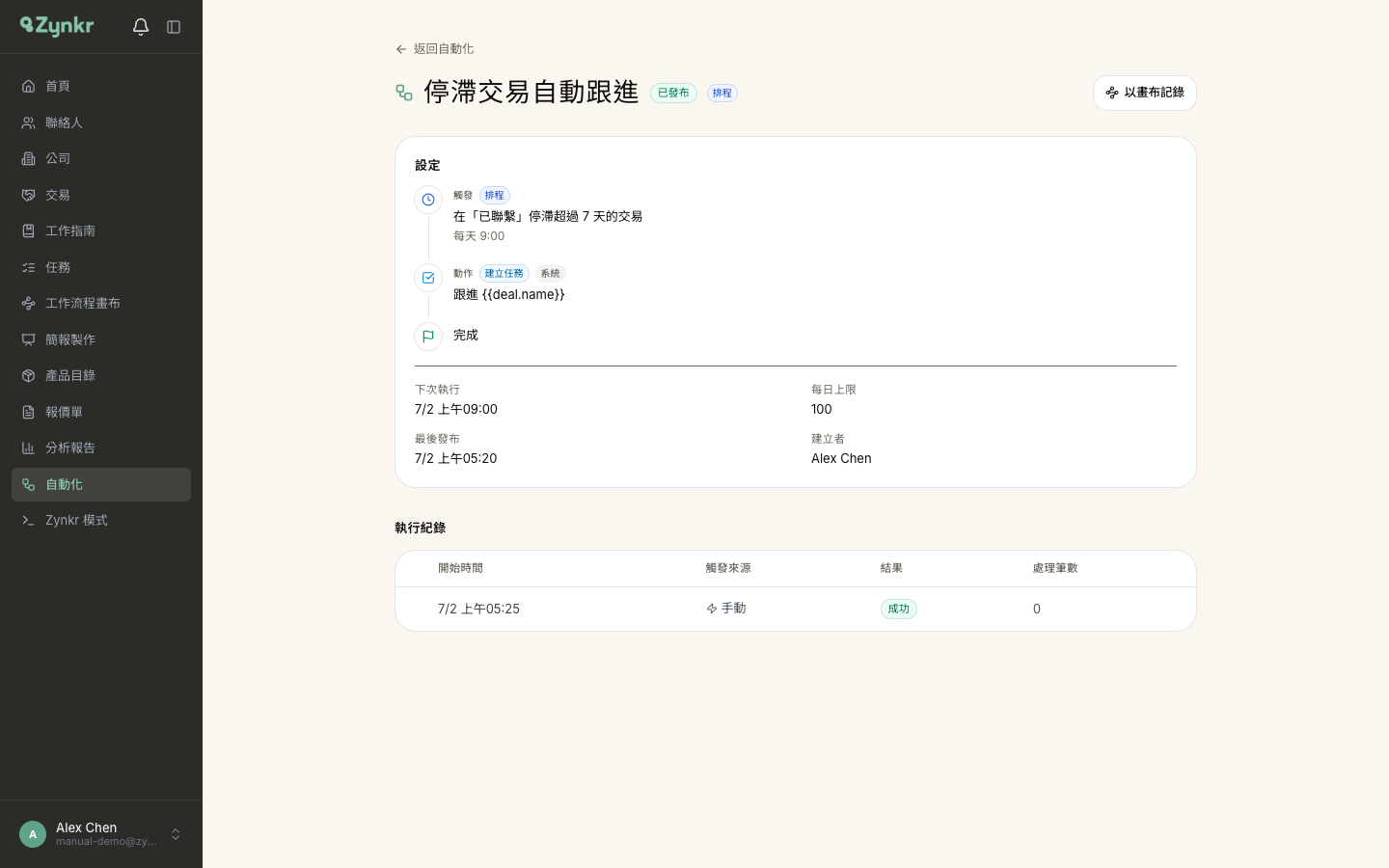
Task: Click the 觸發來源 column header
Action: 728,568
